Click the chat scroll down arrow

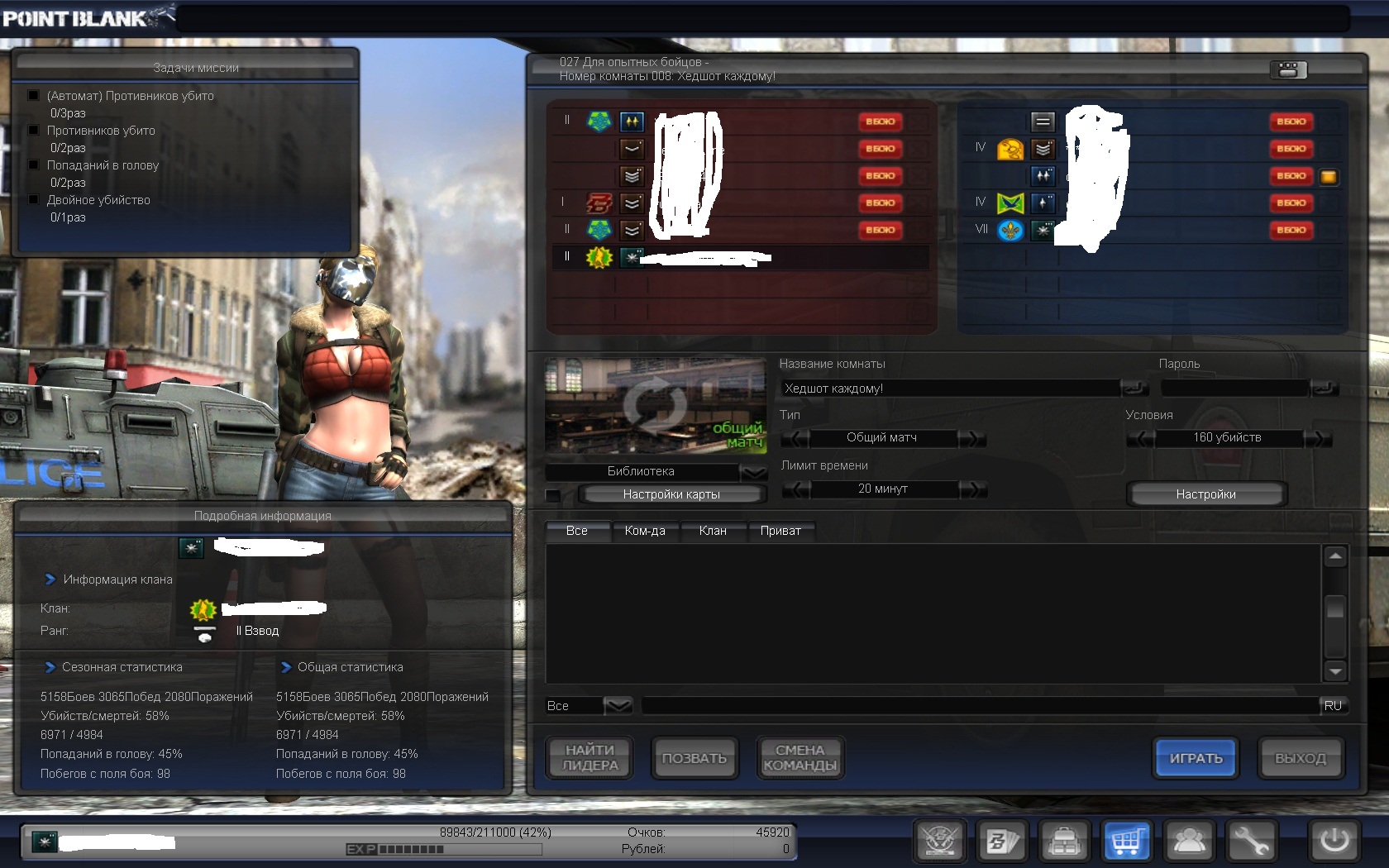1335,670
